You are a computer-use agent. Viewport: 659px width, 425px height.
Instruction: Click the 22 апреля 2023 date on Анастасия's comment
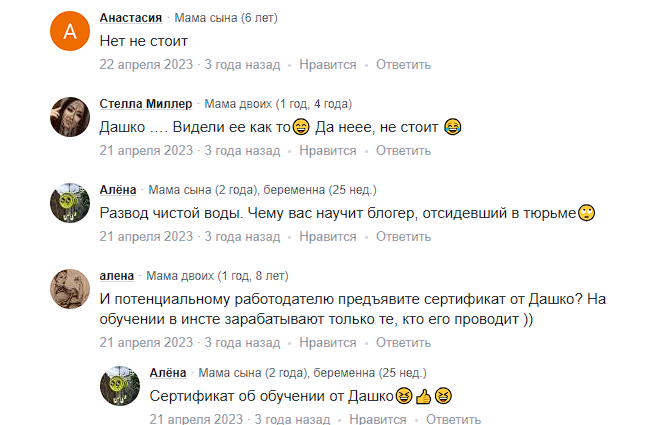(x=146, y=65)
